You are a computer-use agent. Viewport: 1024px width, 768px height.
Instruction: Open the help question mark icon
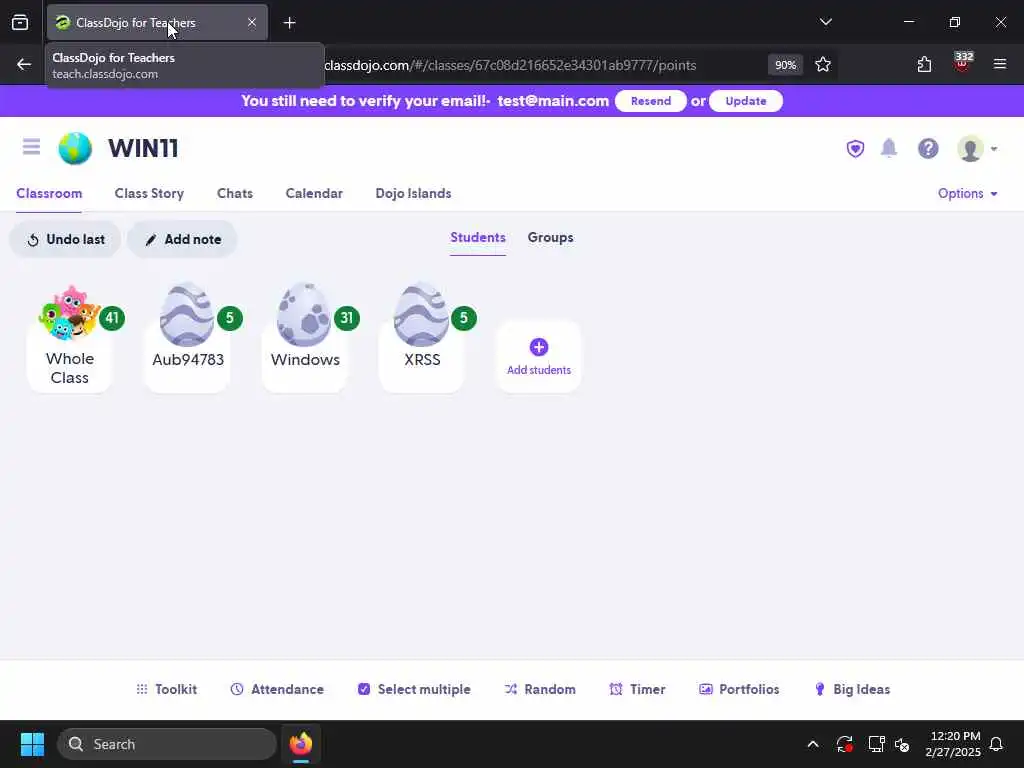(928, 149)
